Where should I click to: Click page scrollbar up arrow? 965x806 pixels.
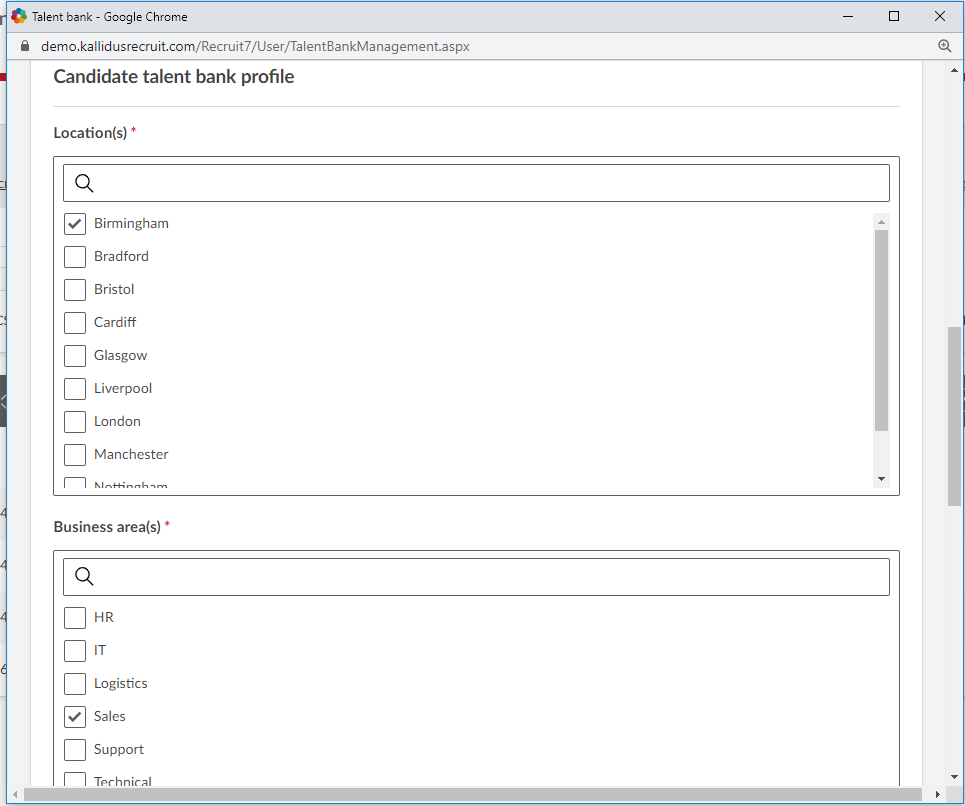point(954,71)
